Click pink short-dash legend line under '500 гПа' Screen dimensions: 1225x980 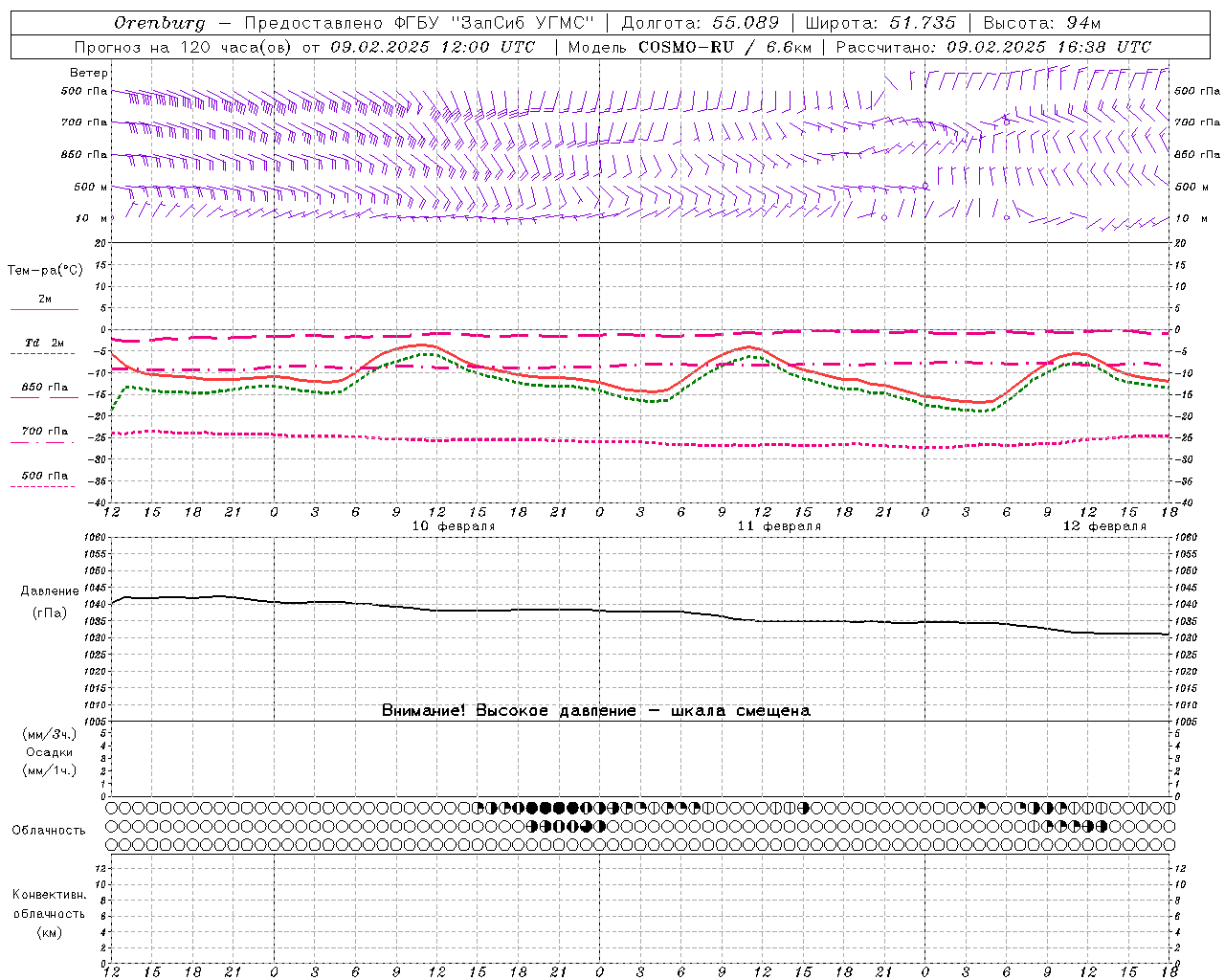(x=43, y=486)
